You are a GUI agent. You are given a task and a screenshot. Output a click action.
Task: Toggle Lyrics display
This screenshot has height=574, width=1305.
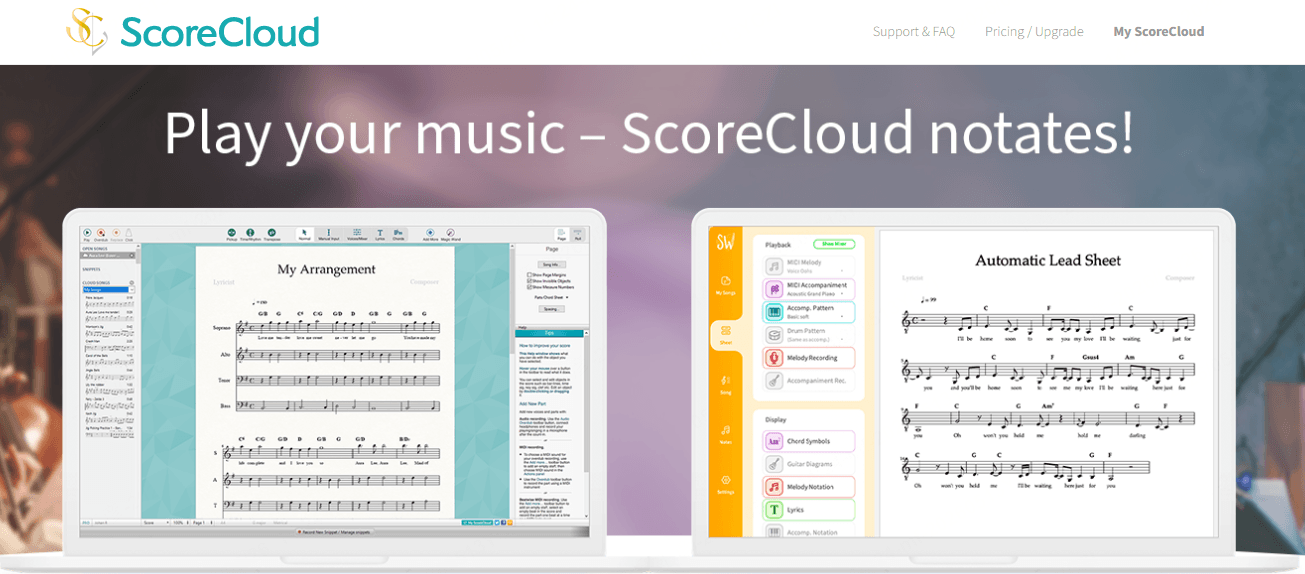(808, 510)
